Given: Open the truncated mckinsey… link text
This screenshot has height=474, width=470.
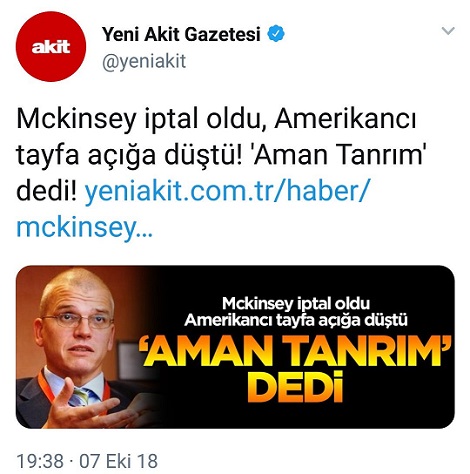Looking at the screenshot, I should [x=84, y=228].
